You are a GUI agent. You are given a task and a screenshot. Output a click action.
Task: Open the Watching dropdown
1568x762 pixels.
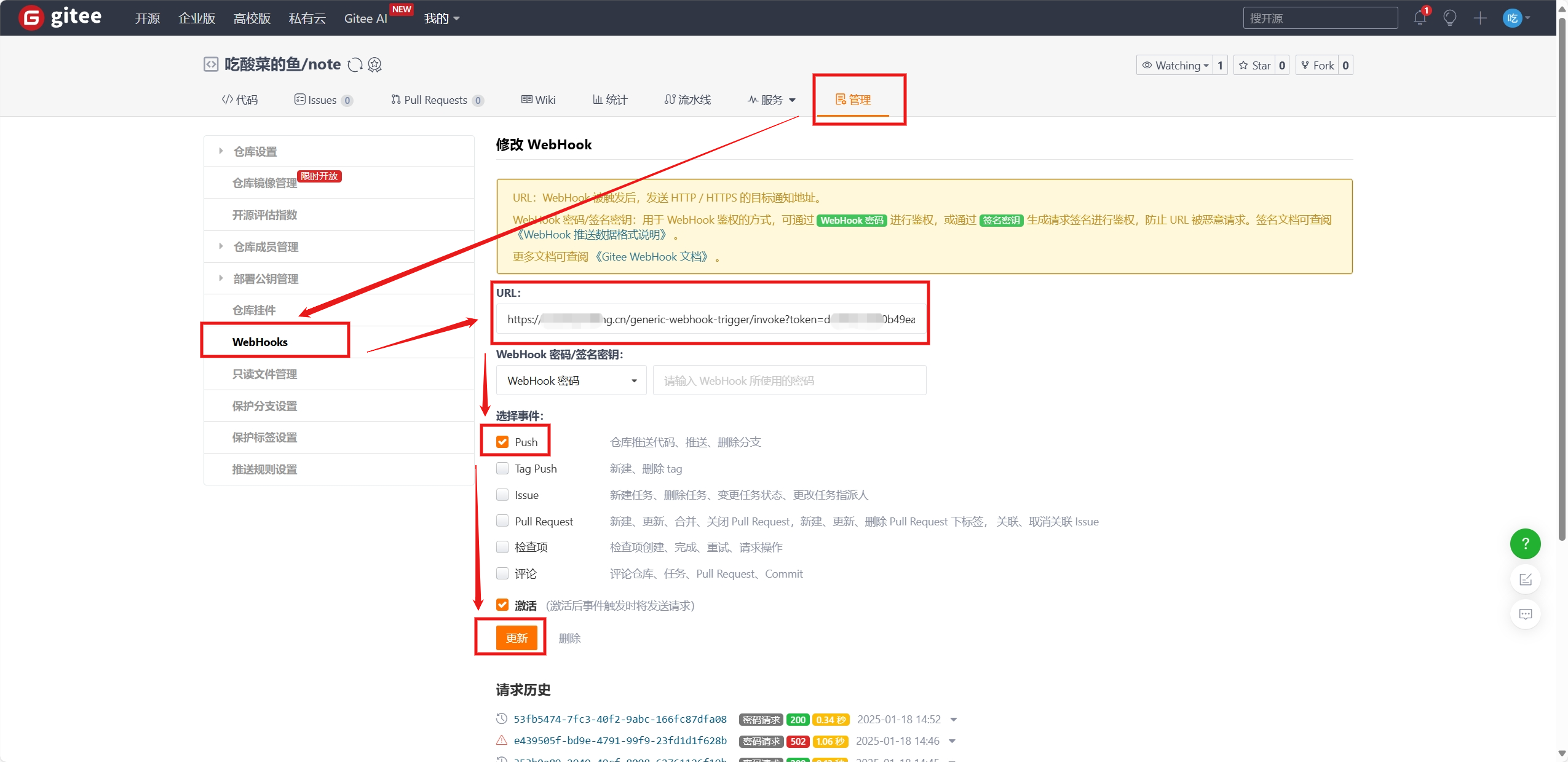1175,65
